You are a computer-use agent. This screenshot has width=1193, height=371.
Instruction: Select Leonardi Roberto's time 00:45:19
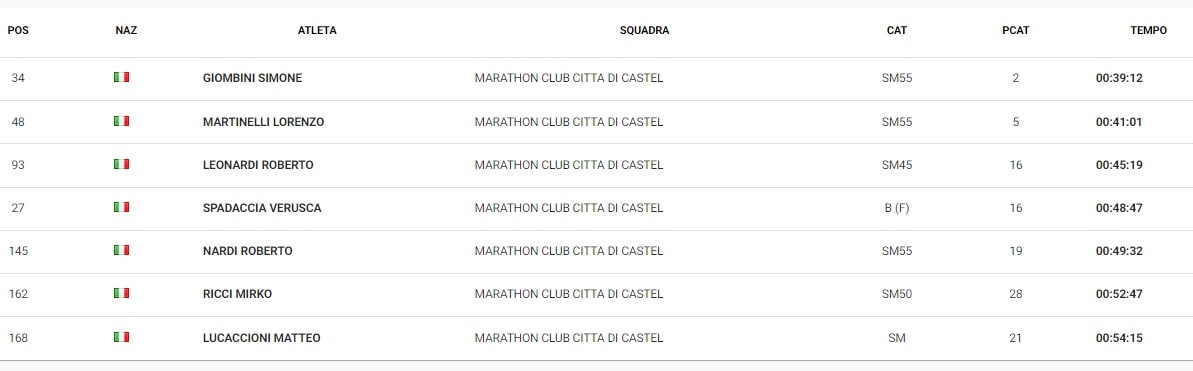1119,164
